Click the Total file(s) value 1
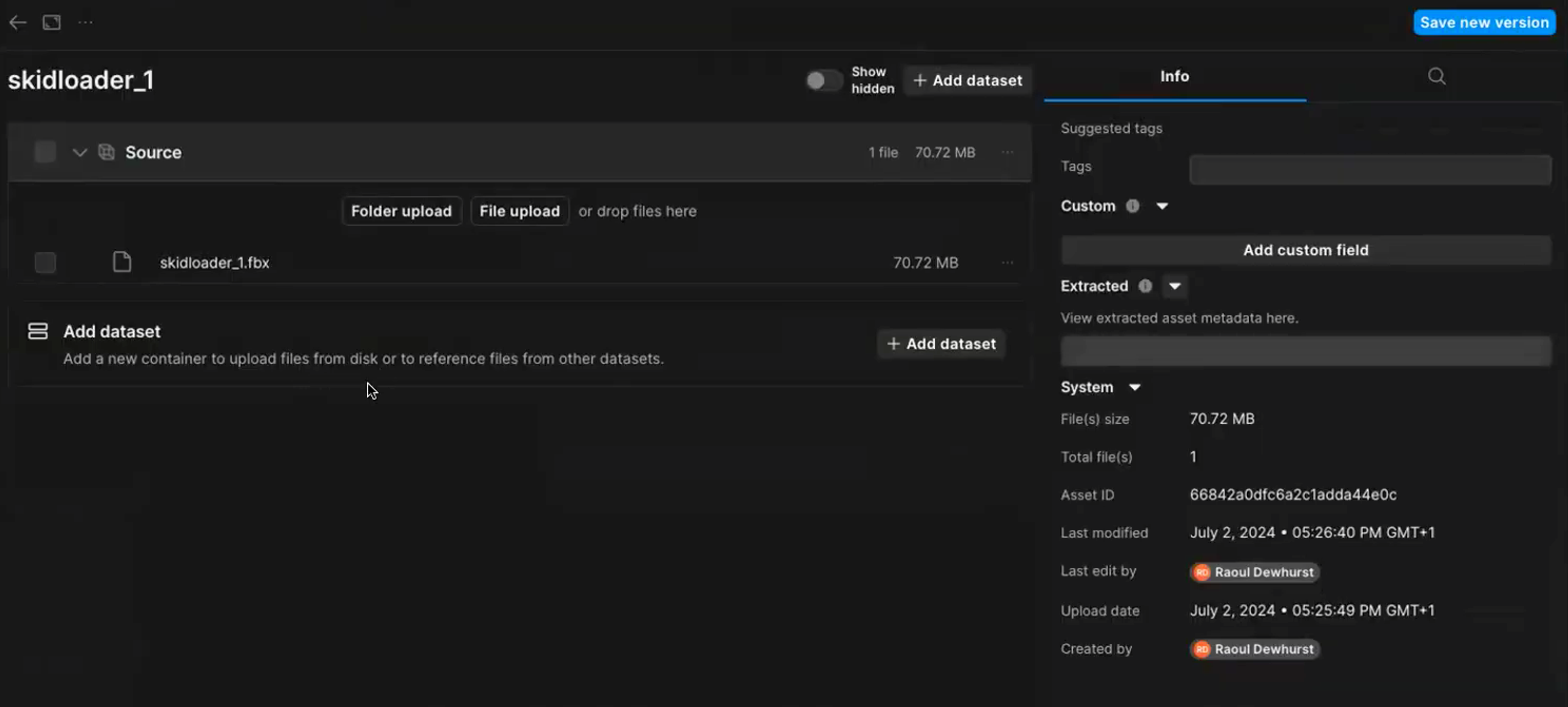This screenshot has width=1568, height=707. 1193,457
